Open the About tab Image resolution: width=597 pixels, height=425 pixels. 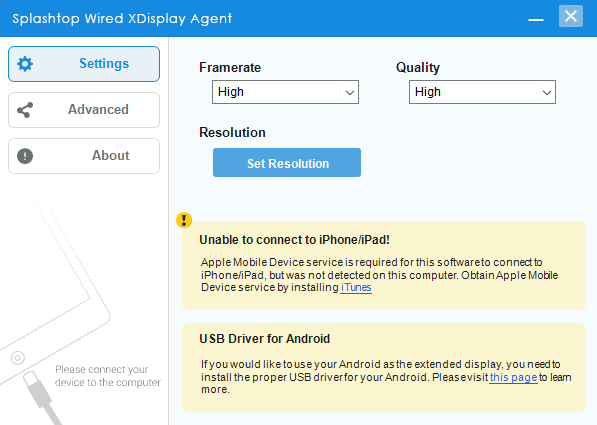coord(84,156)
